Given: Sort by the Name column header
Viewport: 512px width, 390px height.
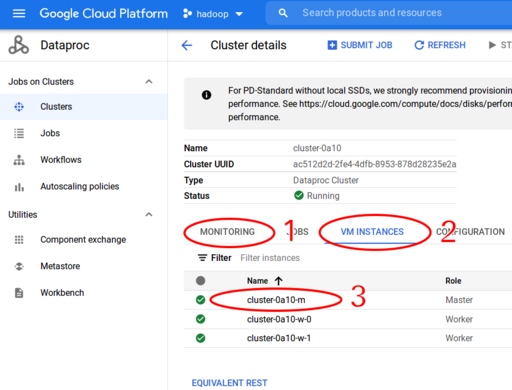Looking at the screenshot, I should pos(257,281).
